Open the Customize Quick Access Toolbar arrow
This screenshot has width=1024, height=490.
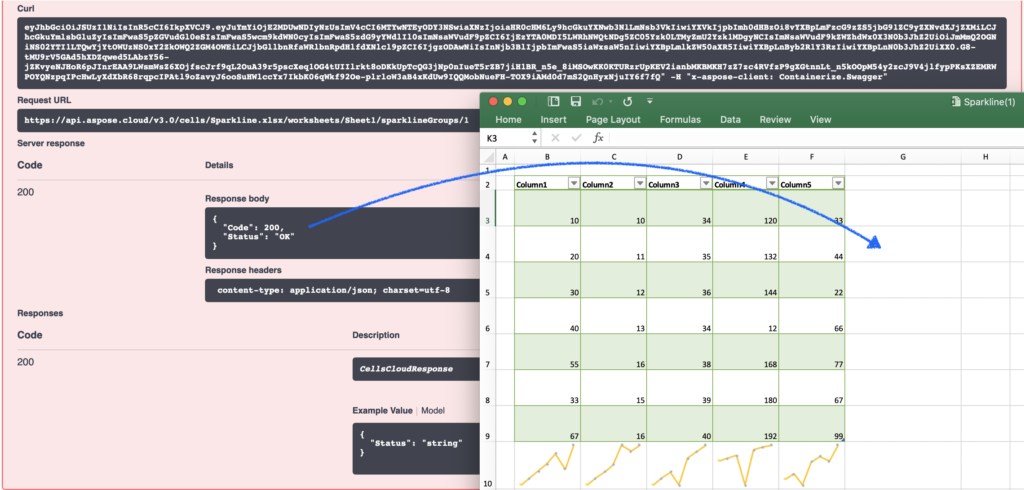click(652, 101)
